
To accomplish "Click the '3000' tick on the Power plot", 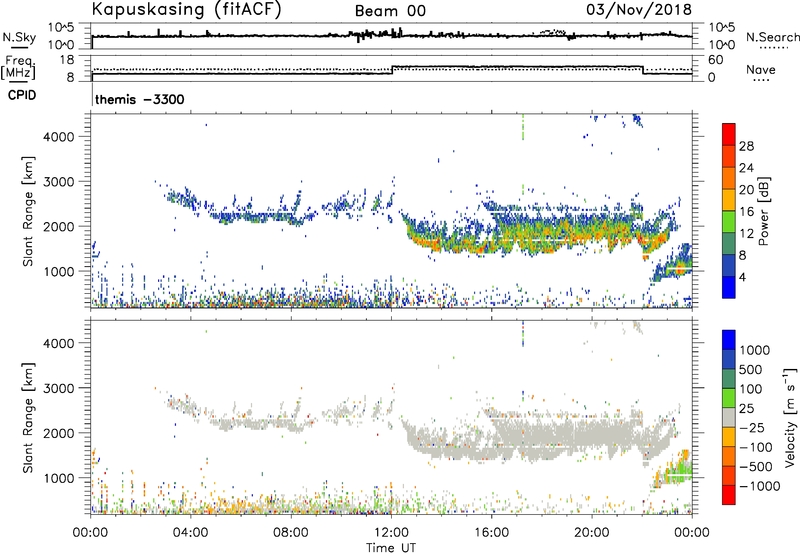I will (x=59, y=182).
